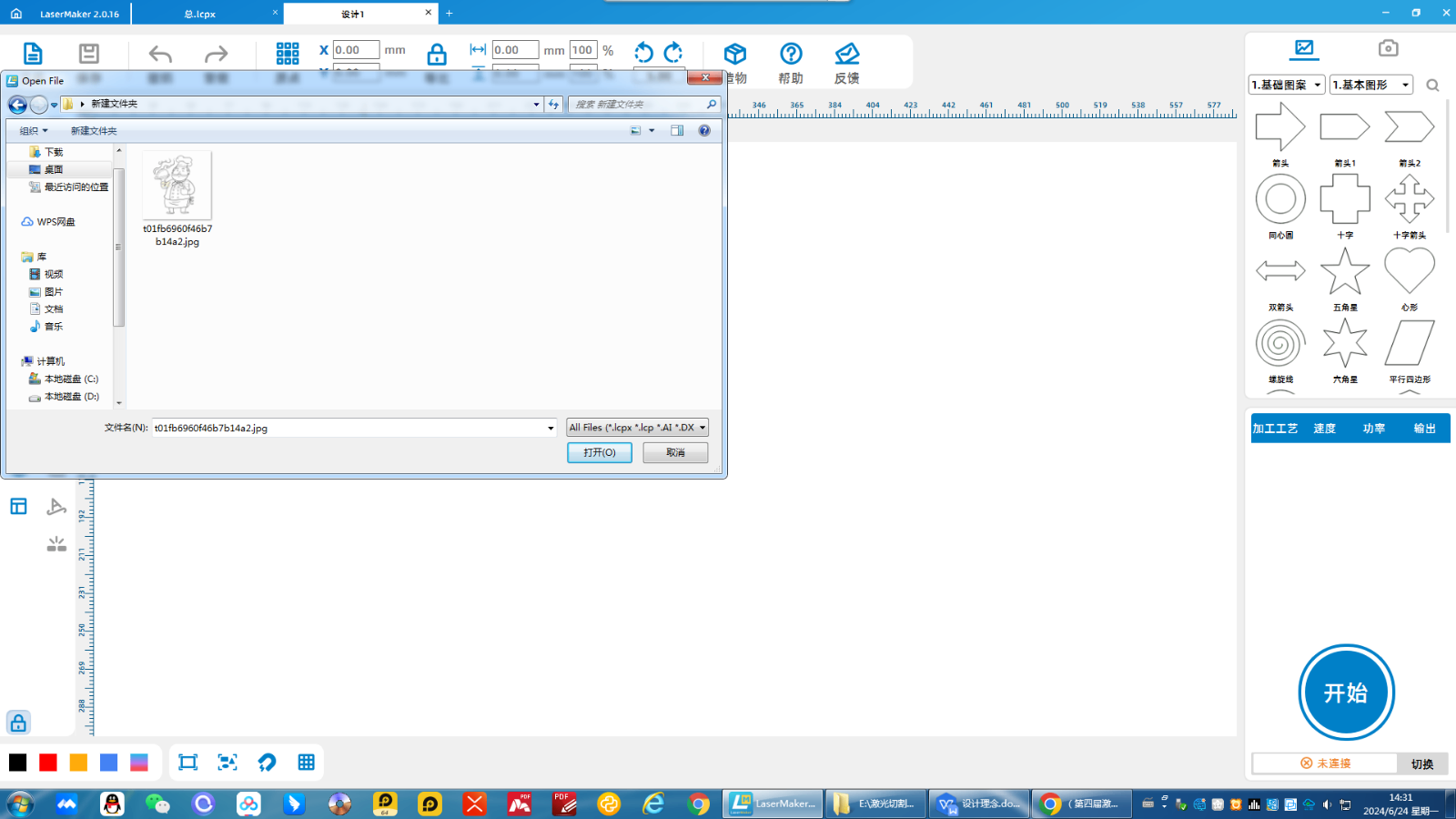Insert the five-point star shape
This screenshot has height=819, width=1456.
coord(1344,272)
